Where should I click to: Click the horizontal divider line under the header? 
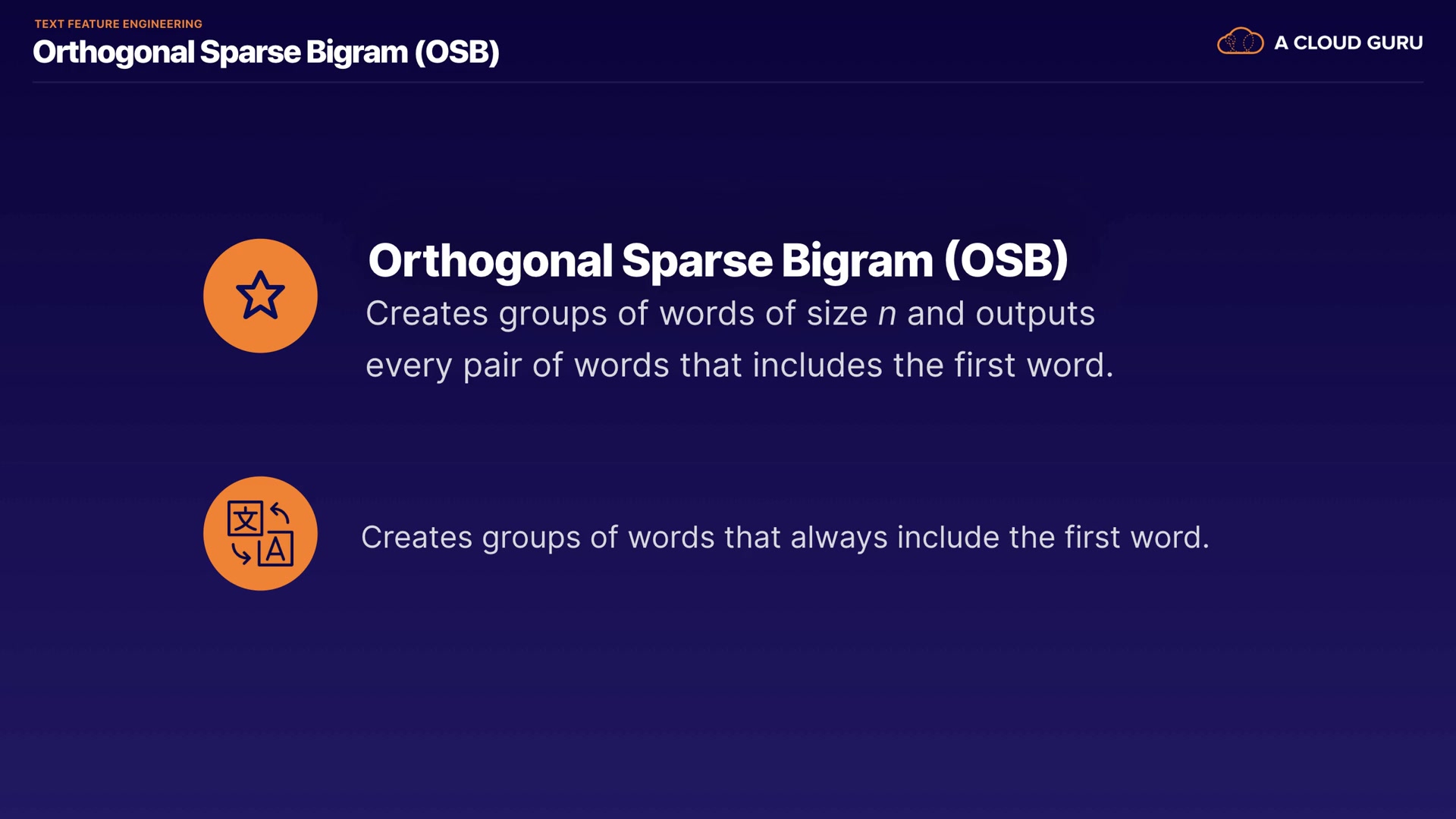click(728, 82)
